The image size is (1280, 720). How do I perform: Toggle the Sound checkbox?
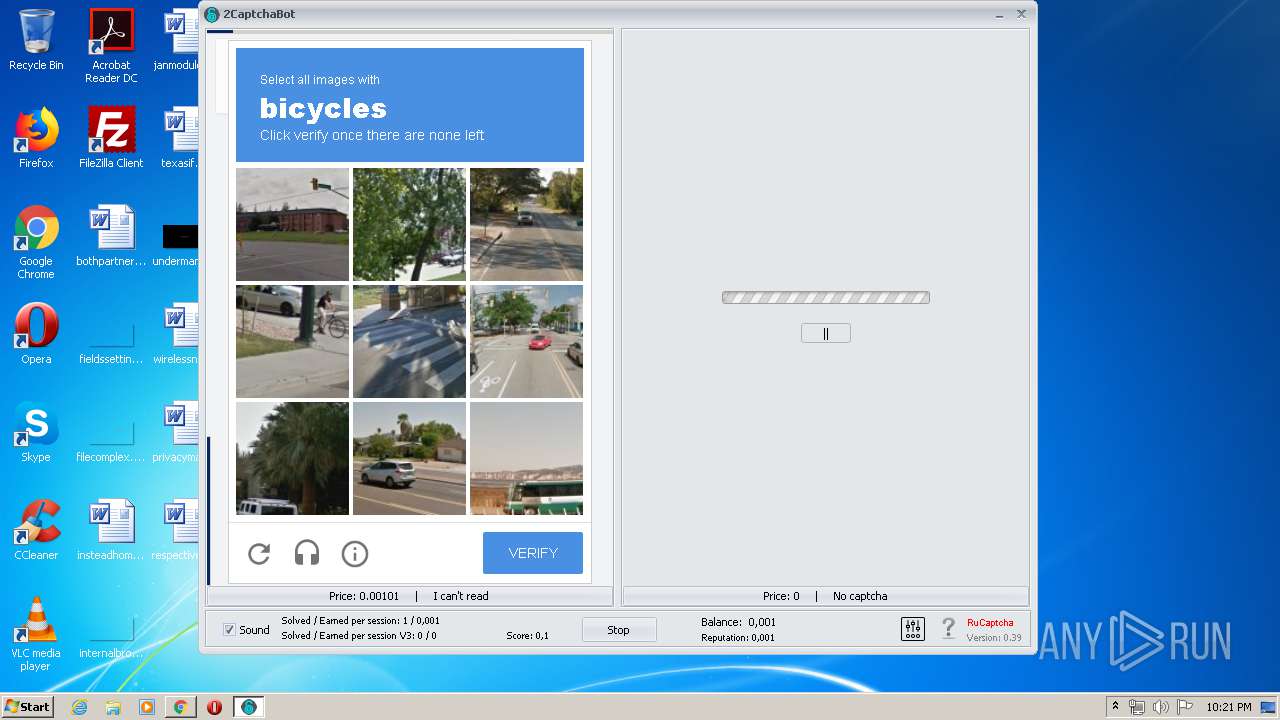229,630
